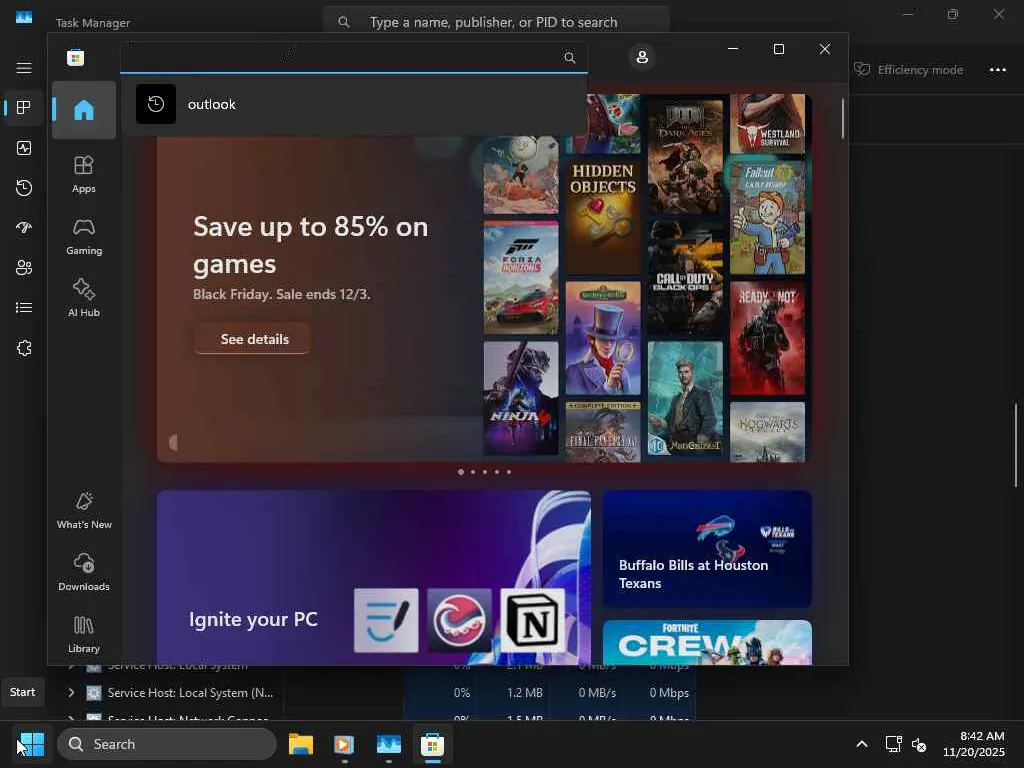
Task: Open the clock showing 8:42 AM
Action: tap(973, 744)
